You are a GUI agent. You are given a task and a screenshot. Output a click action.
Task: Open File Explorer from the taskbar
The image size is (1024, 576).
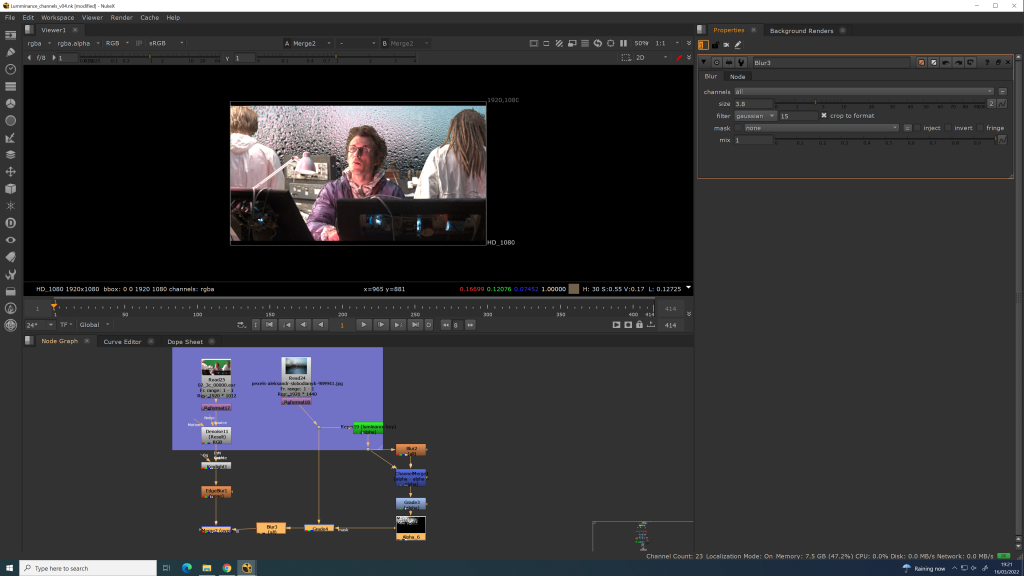(206, 568)
